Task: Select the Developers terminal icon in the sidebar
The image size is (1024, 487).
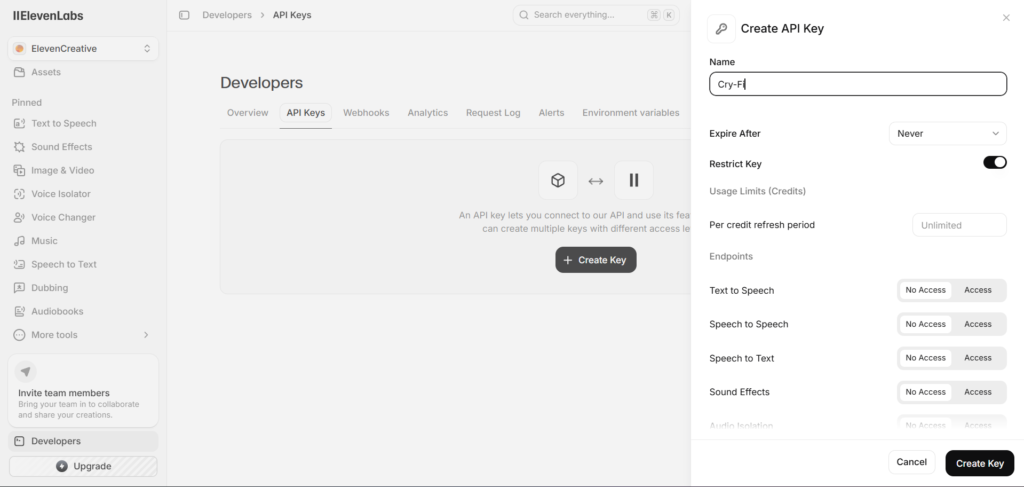Action: [20, 441]
